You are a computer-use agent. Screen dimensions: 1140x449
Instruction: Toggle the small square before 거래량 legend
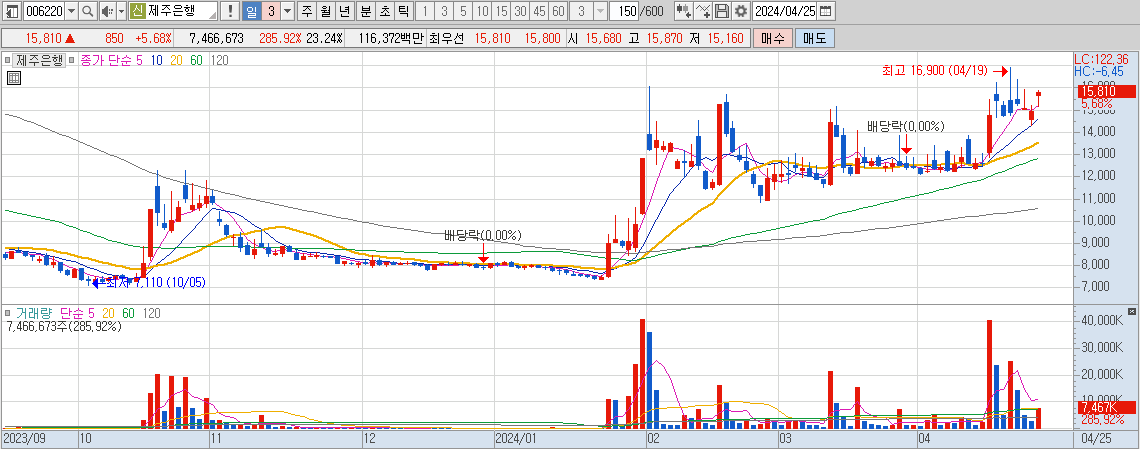[7, 313]
